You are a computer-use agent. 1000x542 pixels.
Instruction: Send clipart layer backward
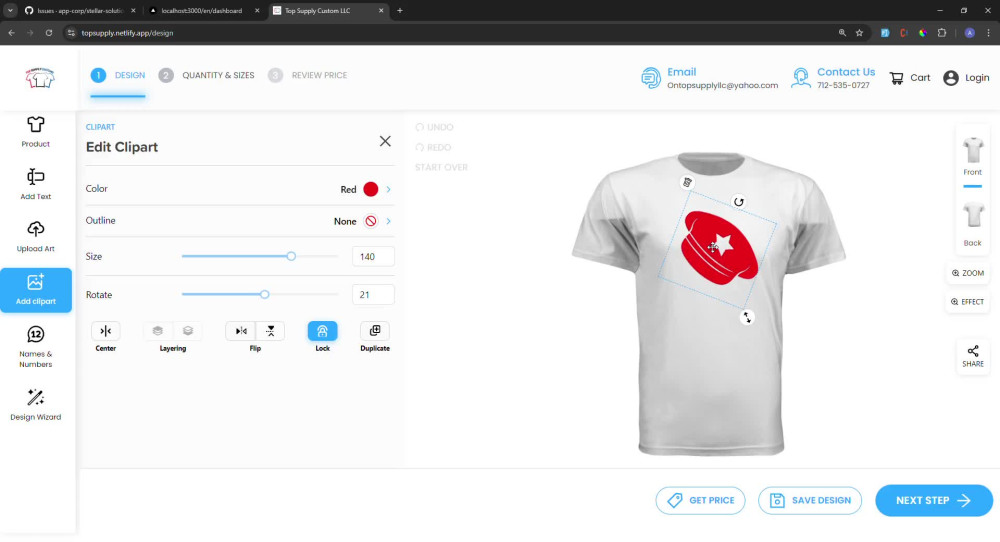click(188, 331)
